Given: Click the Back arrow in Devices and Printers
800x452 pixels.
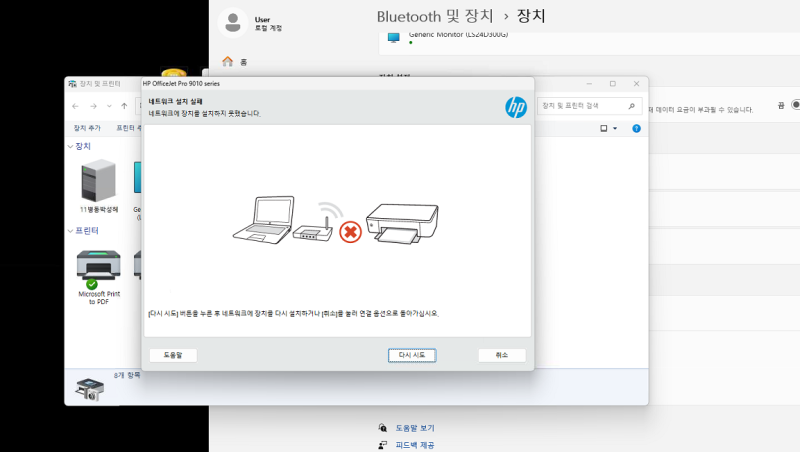Looking at the screenshot, I should (76, 106).
